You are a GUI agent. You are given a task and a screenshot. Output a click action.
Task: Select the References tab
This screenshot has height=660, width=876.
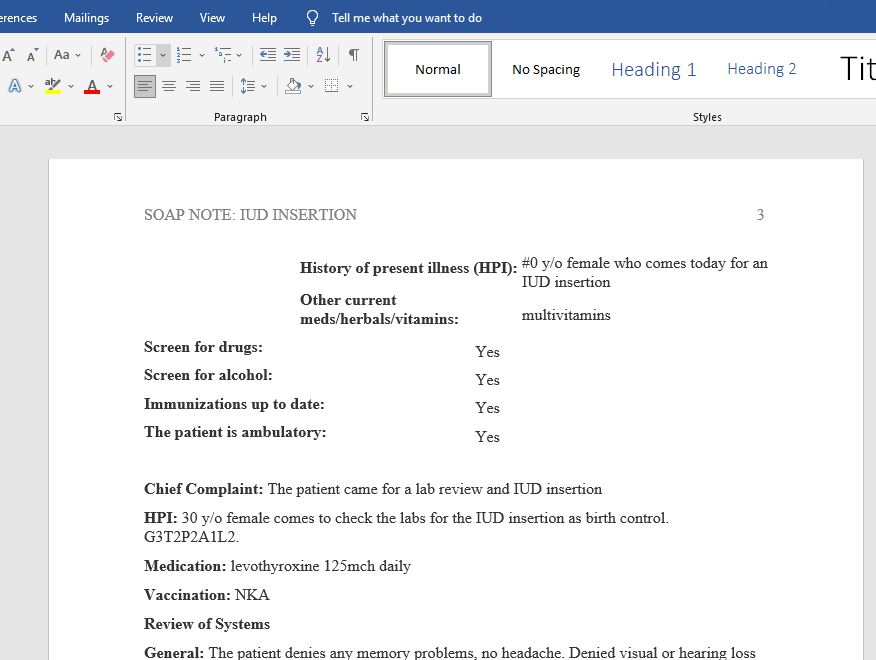point(18,18)
